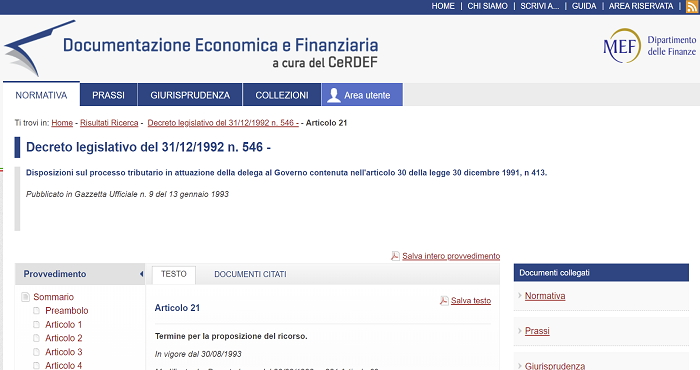700x370 pixels.
Task: Open SCRIVI A... in top bar
Action: point(540,6)
